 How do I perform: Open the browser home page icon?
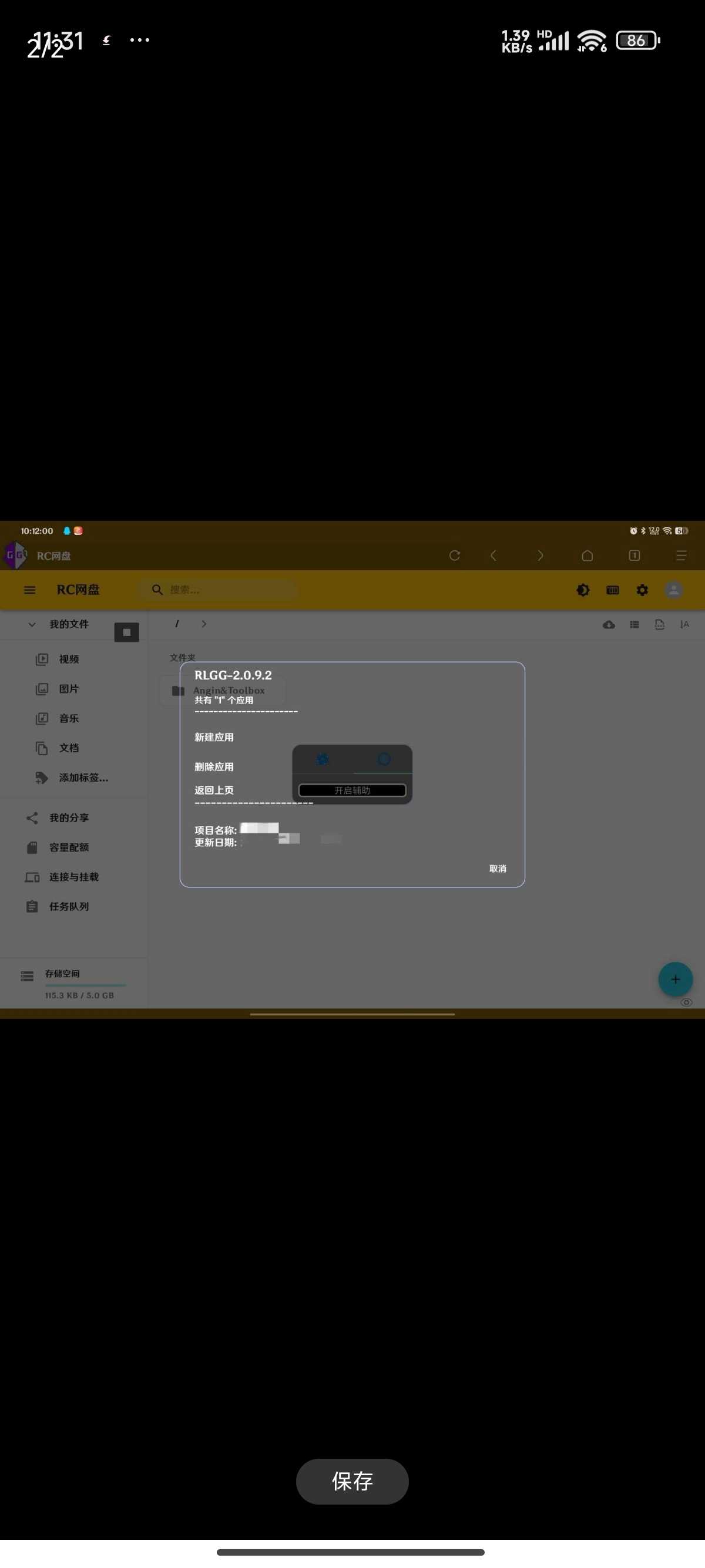point(587,555)
